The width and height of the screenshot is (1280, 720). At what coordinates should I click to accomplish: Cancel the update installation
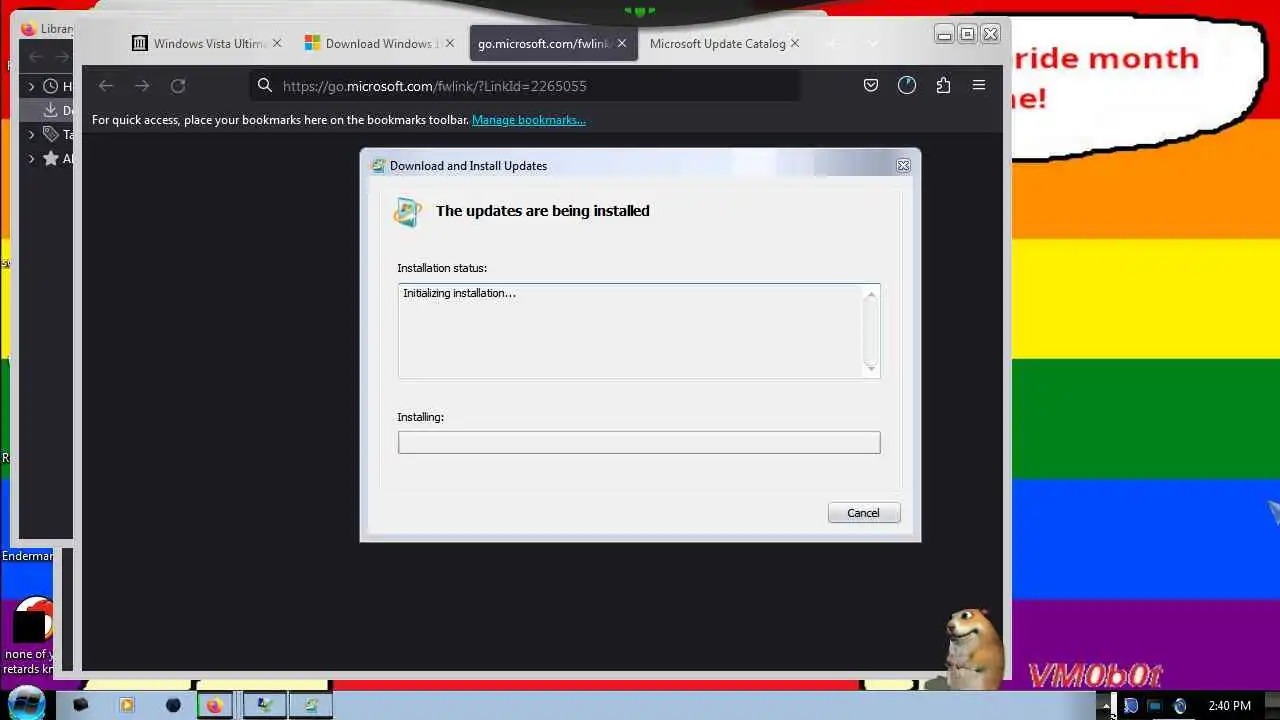864,513
